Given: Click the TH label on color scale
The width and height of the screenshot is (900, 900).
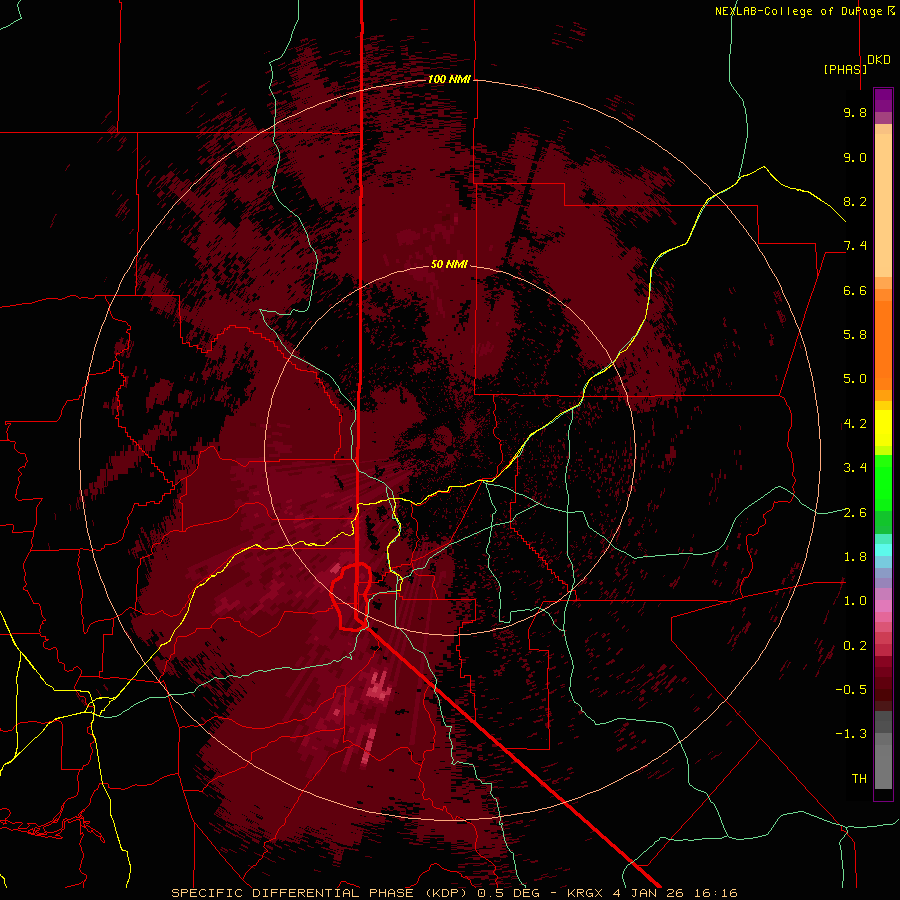Looking at the screenshot, I should pyautogui.click(x=859, y=778).
